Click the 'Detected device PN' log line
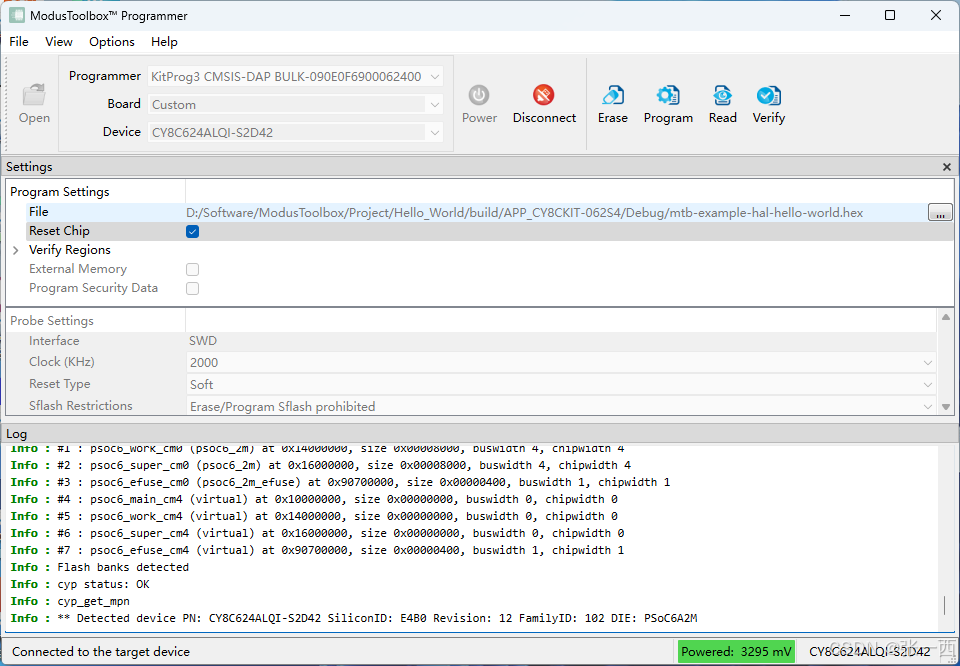Screen dimensions: 960x666 354,618
